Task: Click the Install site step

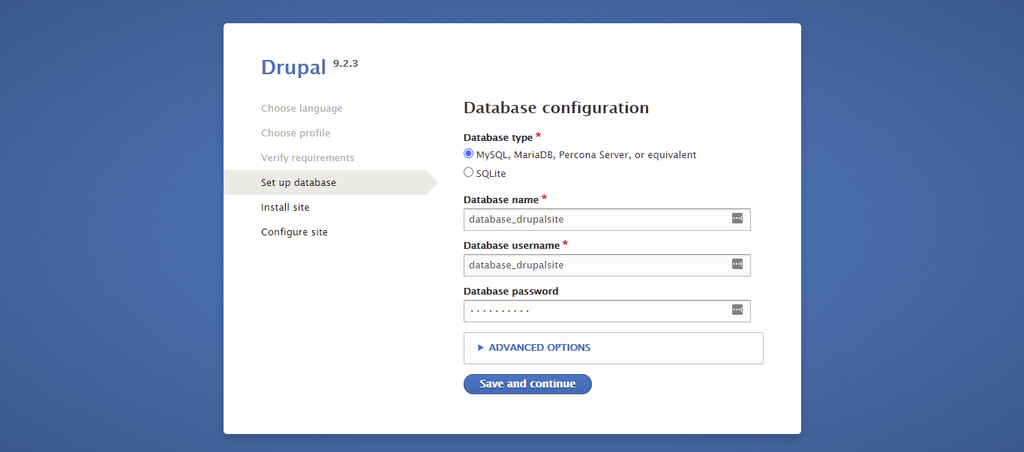Action: [x=285, y=207]
